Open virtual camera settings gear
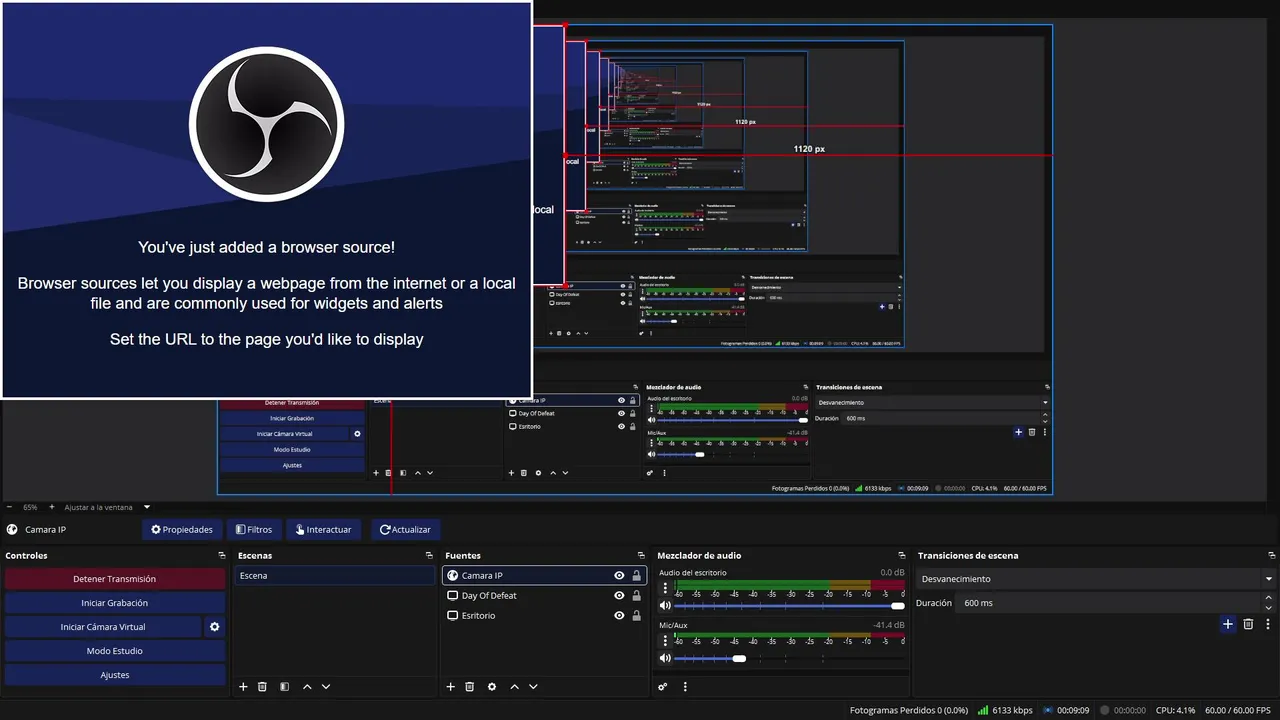This screenshot has width=1280, height=720. pyautogui.click(x=214, y=627)
